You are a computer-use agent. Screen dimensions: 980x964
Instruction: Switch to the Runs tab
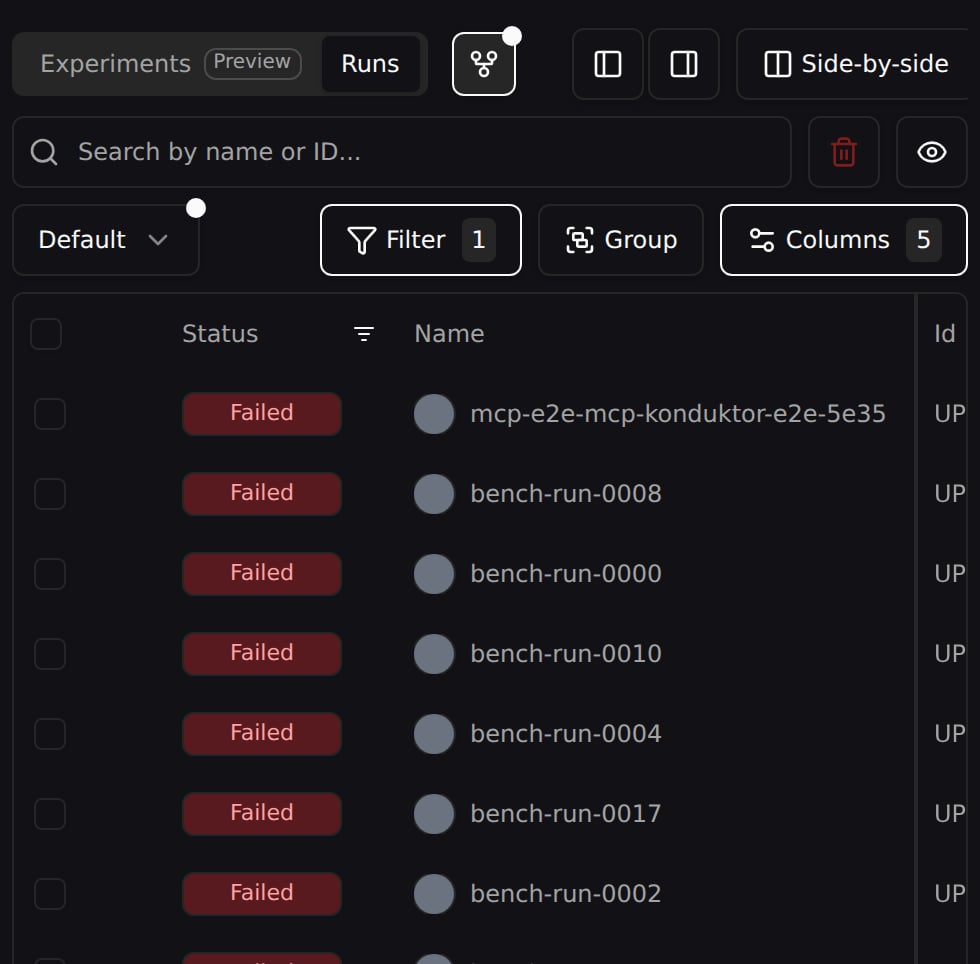pos(370,64)
